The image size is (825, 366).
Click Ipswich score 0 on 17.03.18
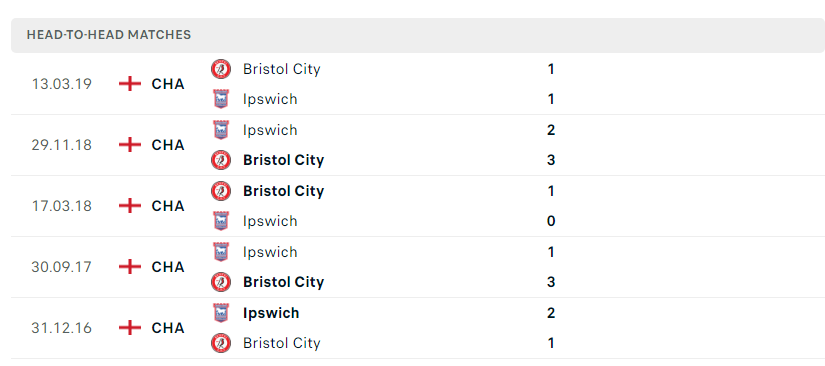coord(551,221)
